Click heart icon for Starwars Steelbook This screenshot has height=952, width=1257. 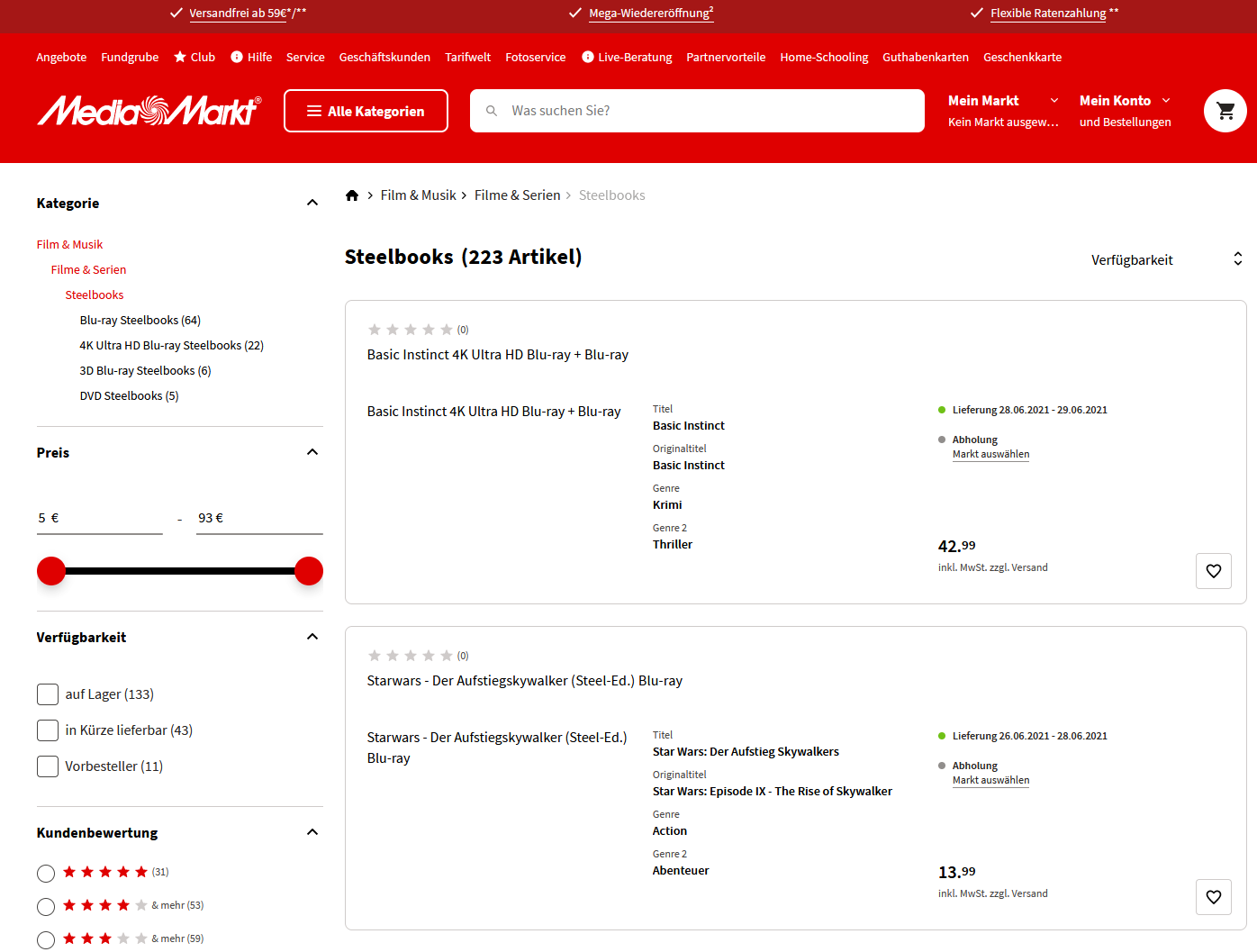pos(1213,897)
